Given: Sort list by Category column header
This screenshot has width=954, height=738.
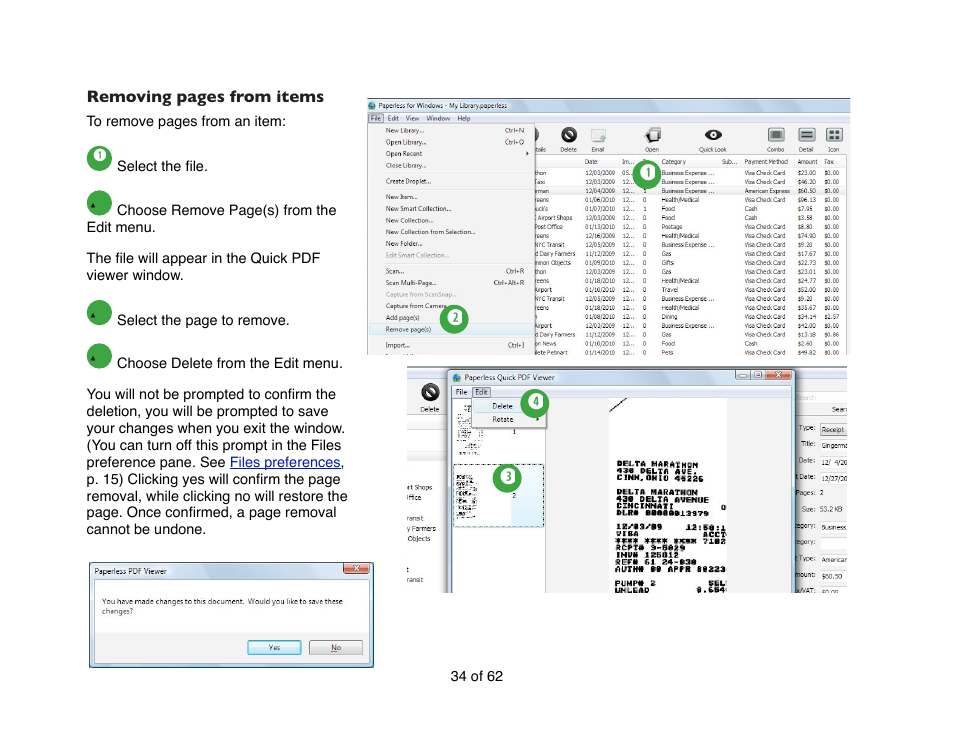Looking at the screenshot, I should tap(689, 162).
